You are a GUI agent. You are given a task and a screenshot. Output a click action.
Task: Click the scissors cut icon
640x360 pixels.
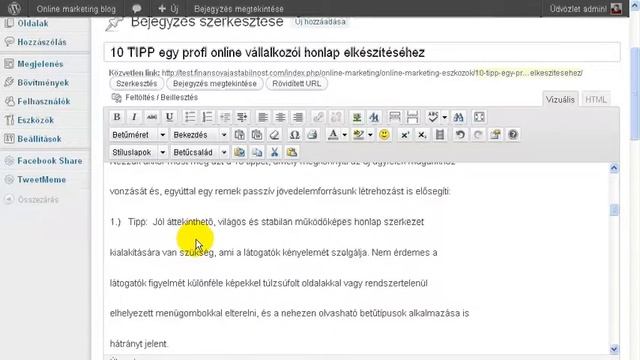coord(275,152)
